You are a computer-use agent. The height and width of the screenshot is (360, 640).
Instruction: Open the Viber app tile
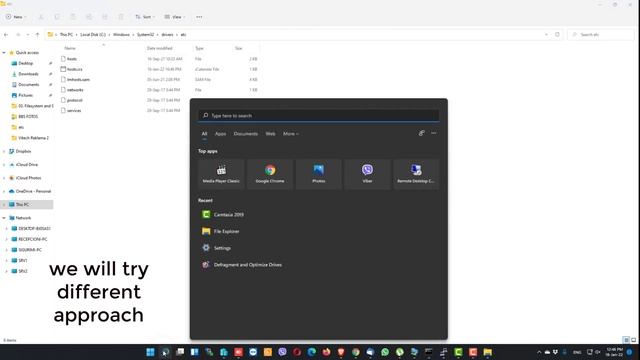pyautogui.click(x=367, y=174)
